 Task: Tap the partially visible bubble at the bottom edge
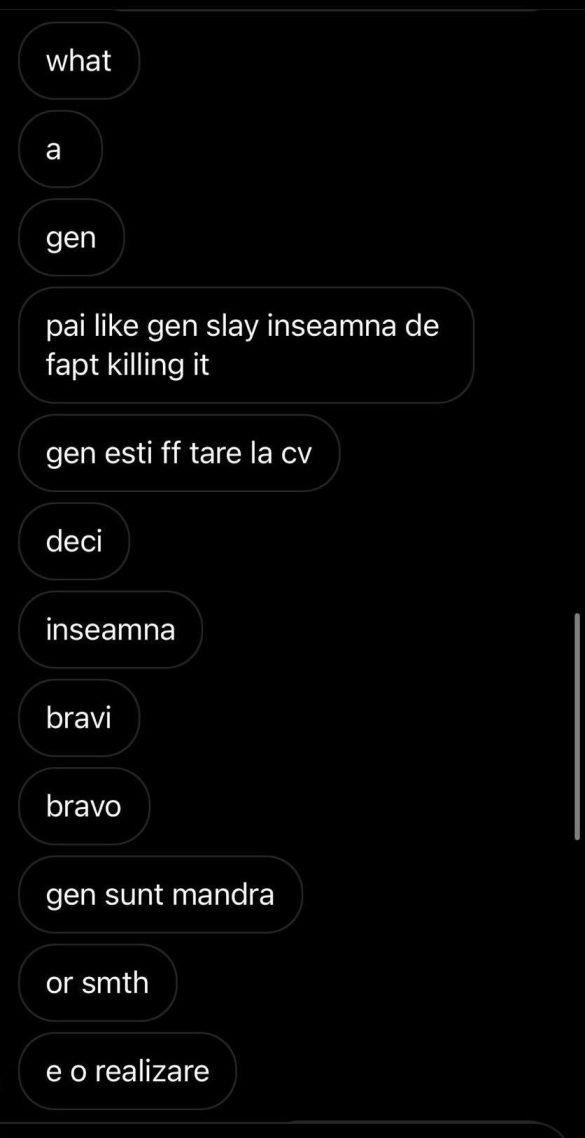coord(290,1130)
